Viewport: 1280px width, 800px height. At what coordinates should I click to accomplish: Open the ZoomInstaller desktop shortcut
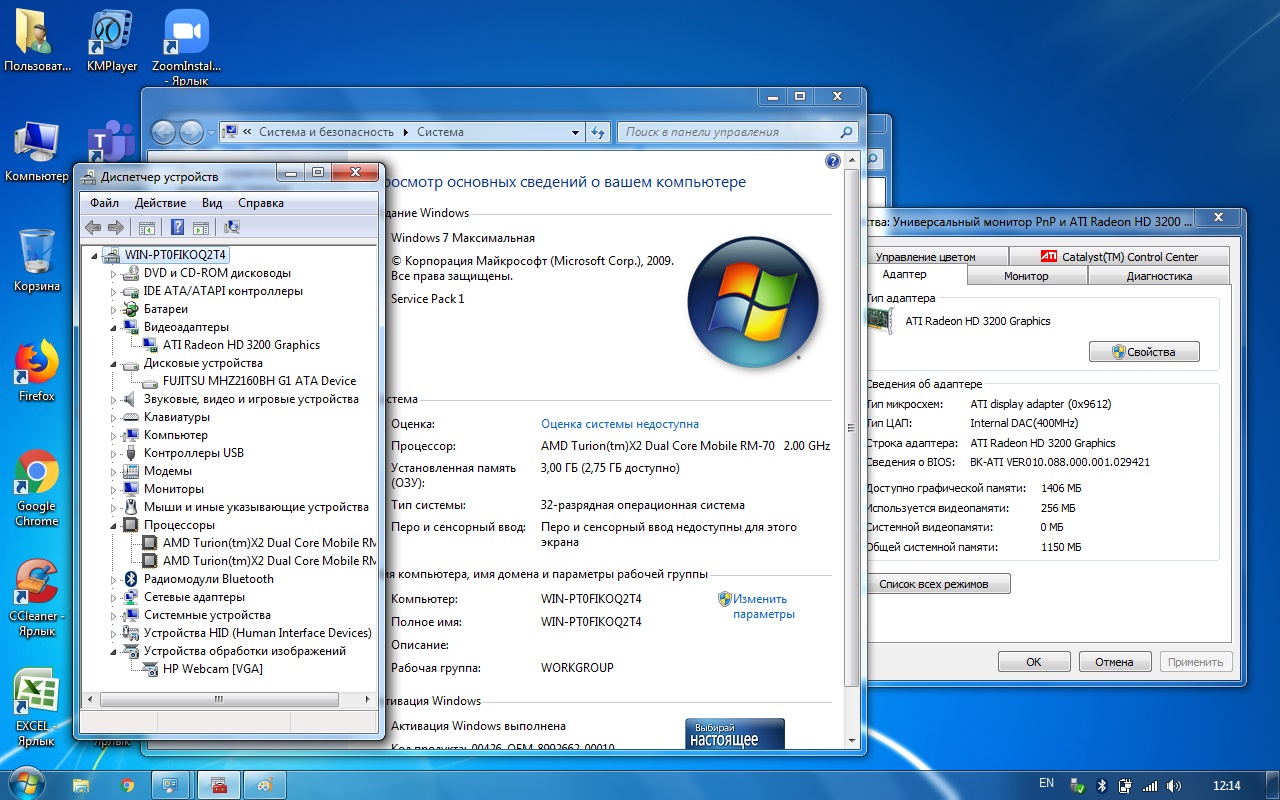(x=187, y=47)
